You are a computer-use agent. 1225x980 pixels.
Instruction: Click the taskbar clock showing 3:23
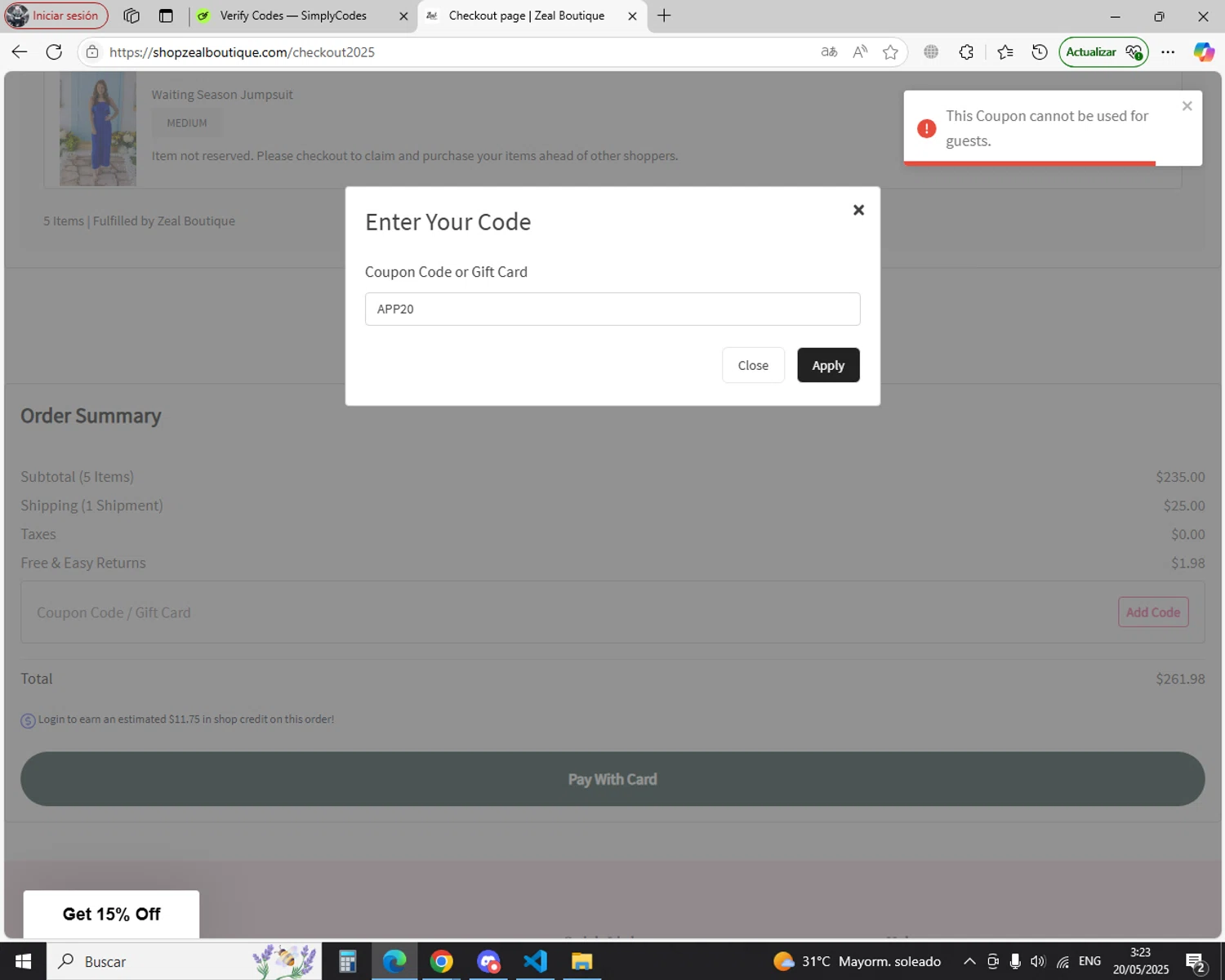point(1140,961)
